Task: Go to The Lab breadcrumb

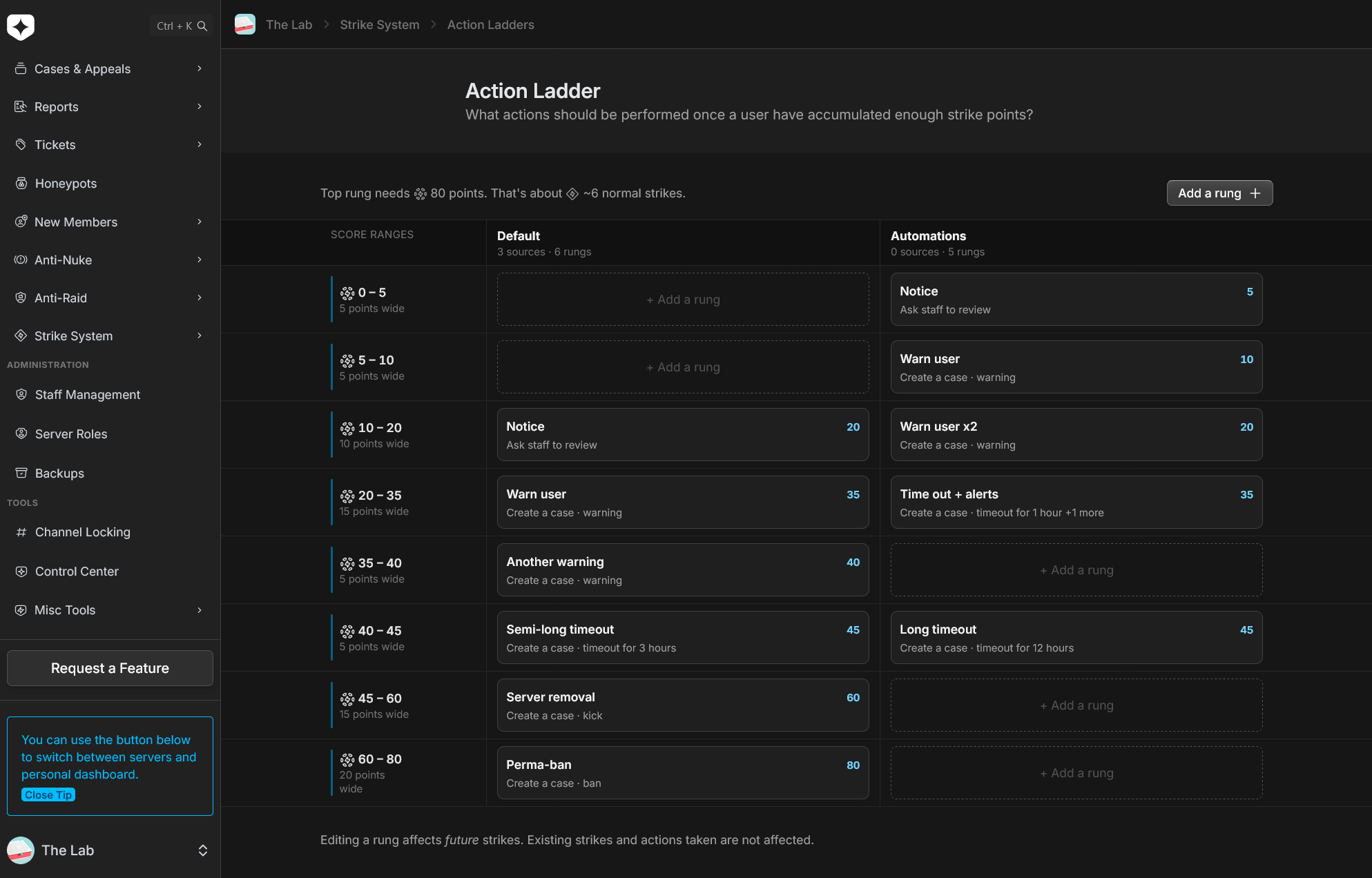Action: pyautogui.click(x=289, y=25)
